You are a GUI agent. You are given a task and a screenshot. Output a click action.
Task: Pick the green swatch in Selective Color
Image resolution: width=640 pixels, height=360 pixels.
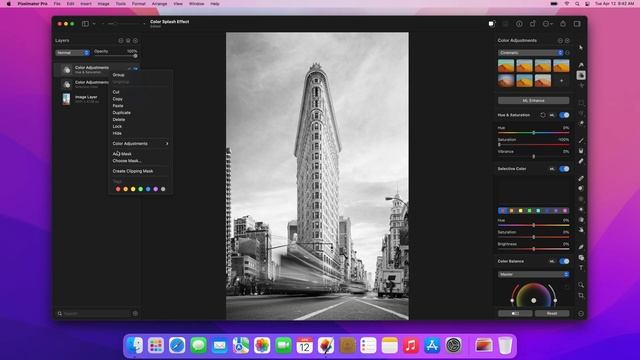click(529, 211)
